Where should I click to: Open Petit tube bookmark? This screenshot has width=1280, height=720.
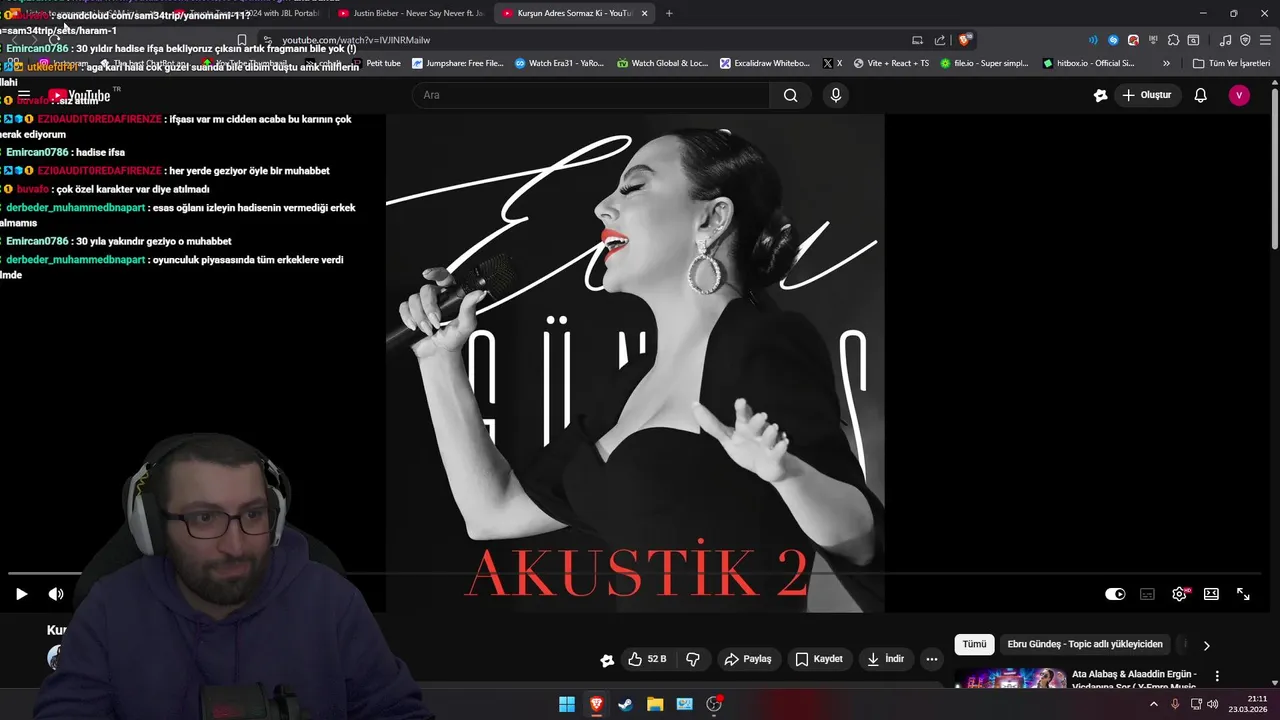[376, 63]
